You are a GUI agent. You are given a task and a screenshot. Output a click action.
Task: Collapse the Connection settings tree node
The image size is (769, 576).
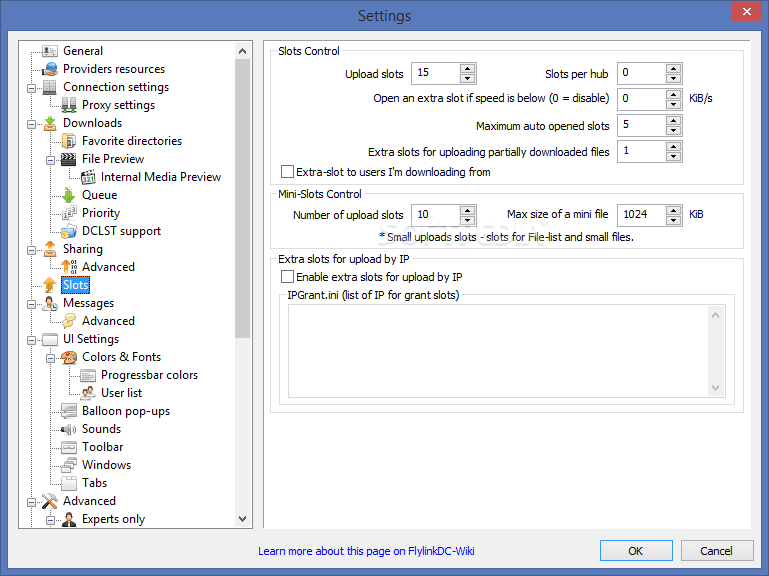[31, 89]
